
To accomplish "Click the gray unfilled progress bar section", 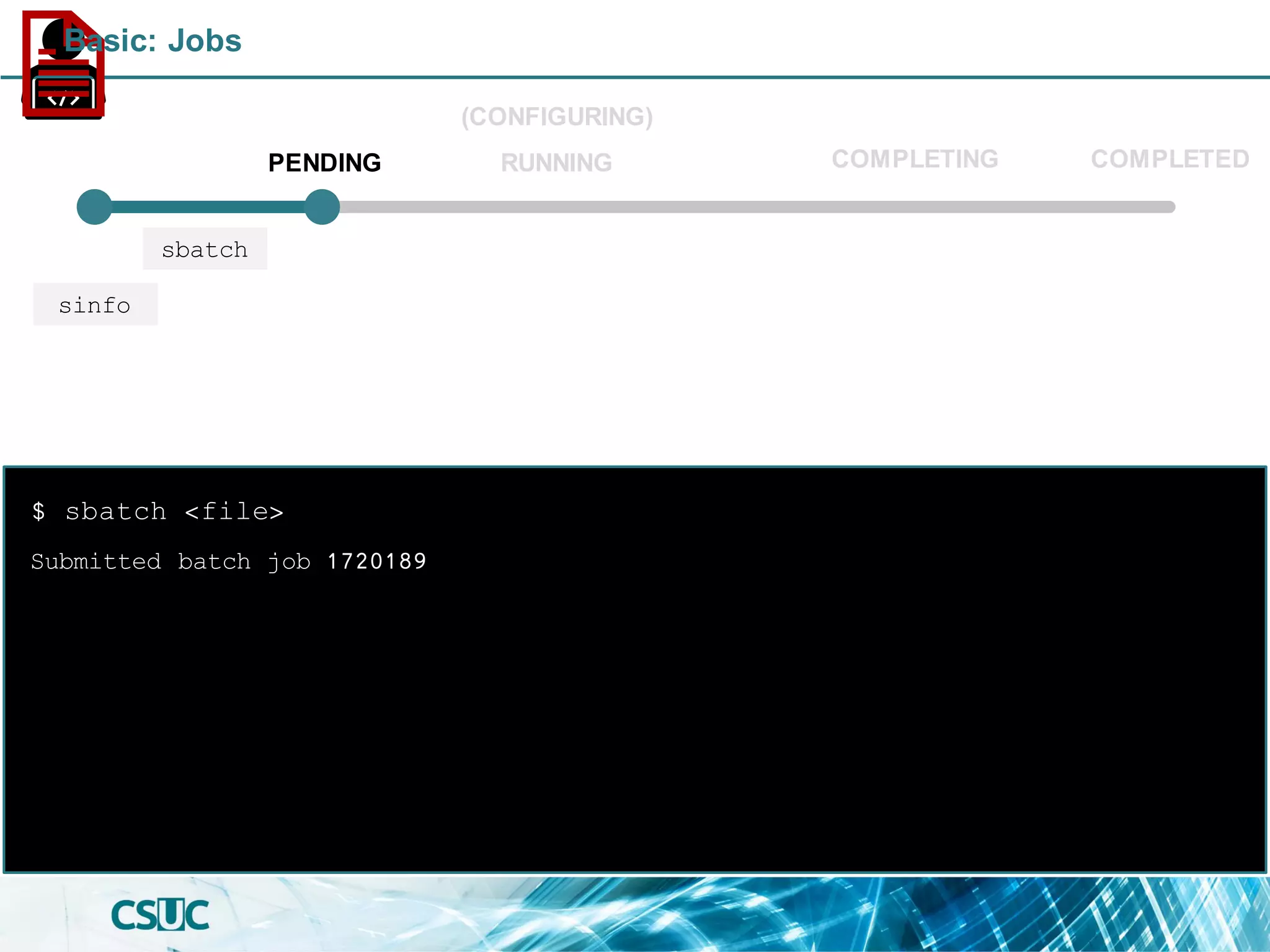I will click(x=757, y=207).
